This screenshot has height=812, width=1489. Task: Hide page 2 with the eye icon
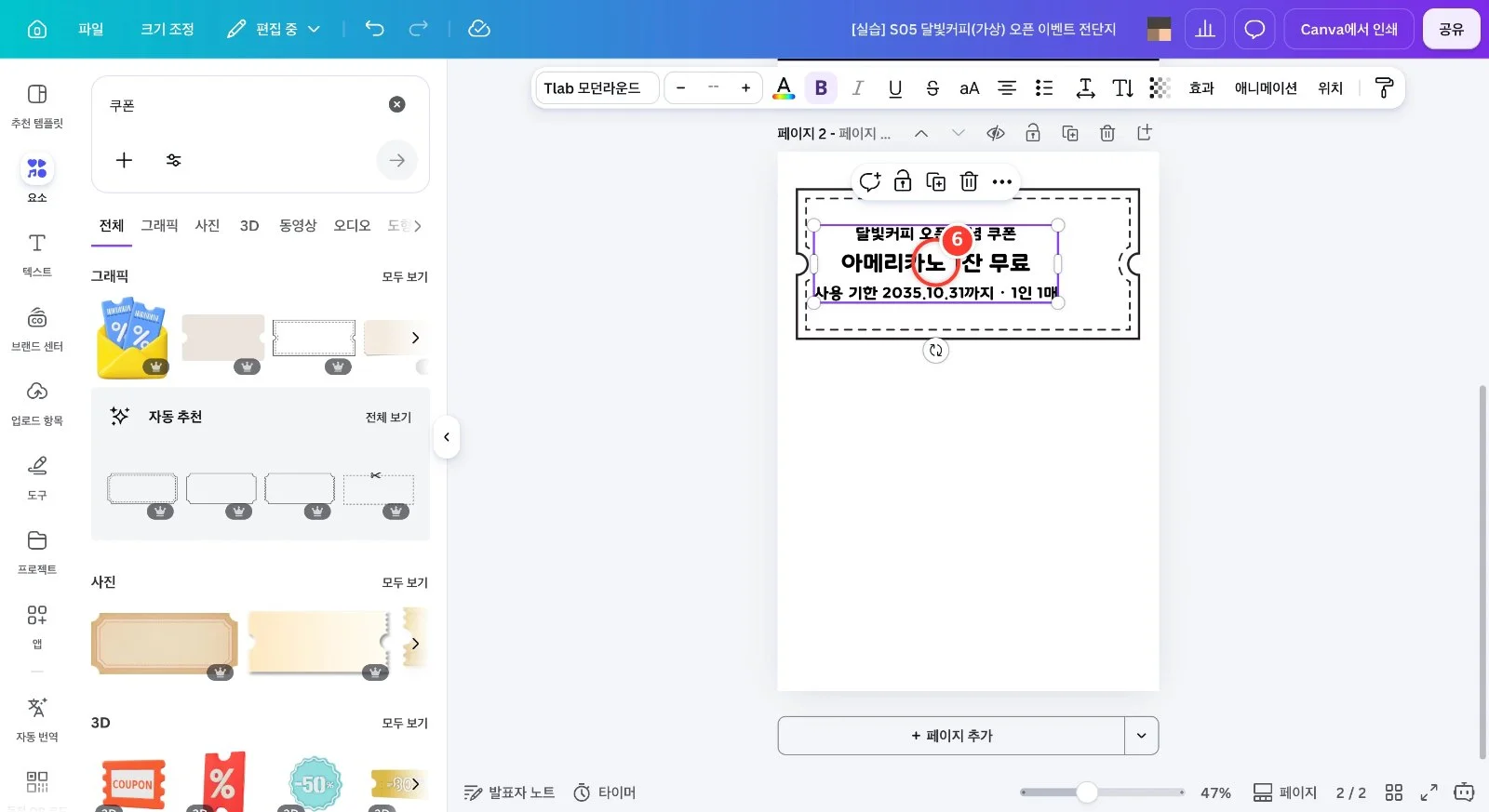(996, 133)
